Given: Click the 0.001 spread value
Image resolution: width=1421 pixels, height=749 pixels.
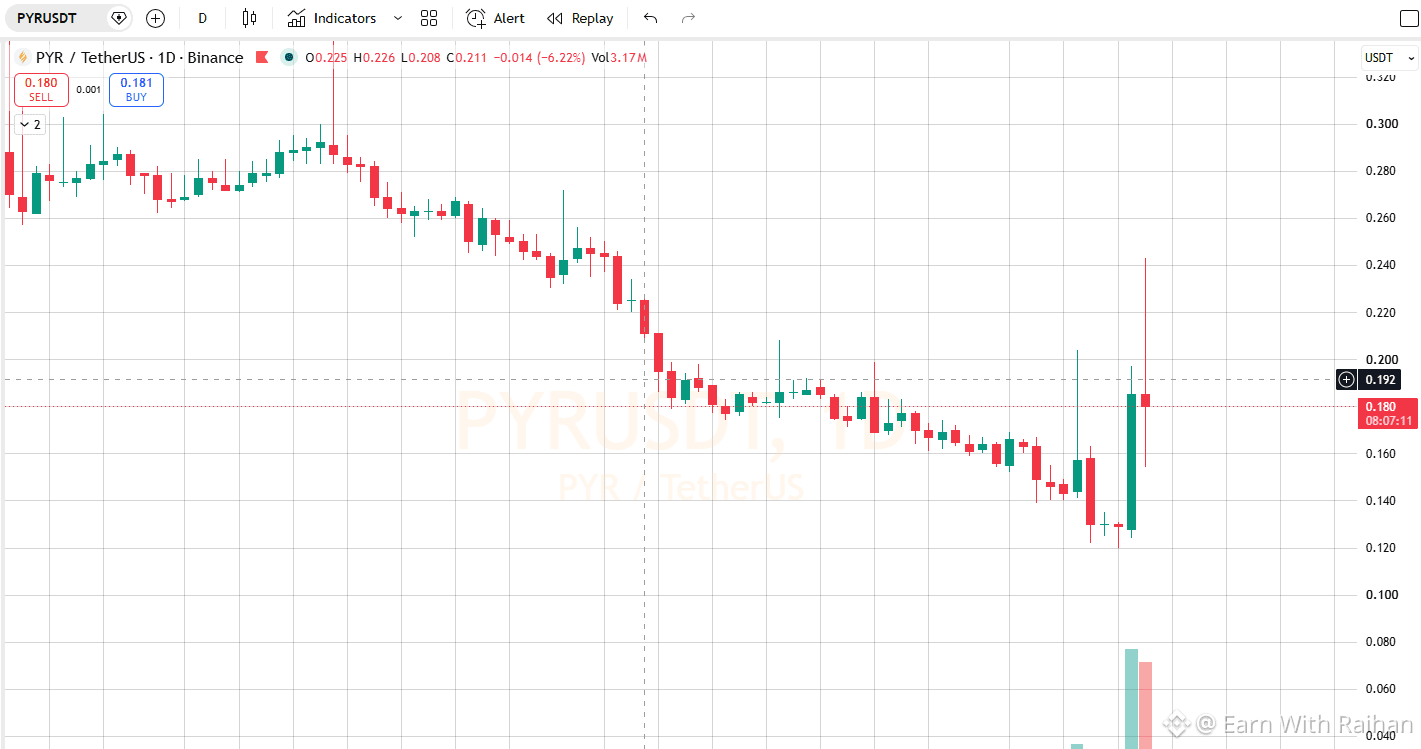Looking at the screenshot, I should [x=89, y=90].
